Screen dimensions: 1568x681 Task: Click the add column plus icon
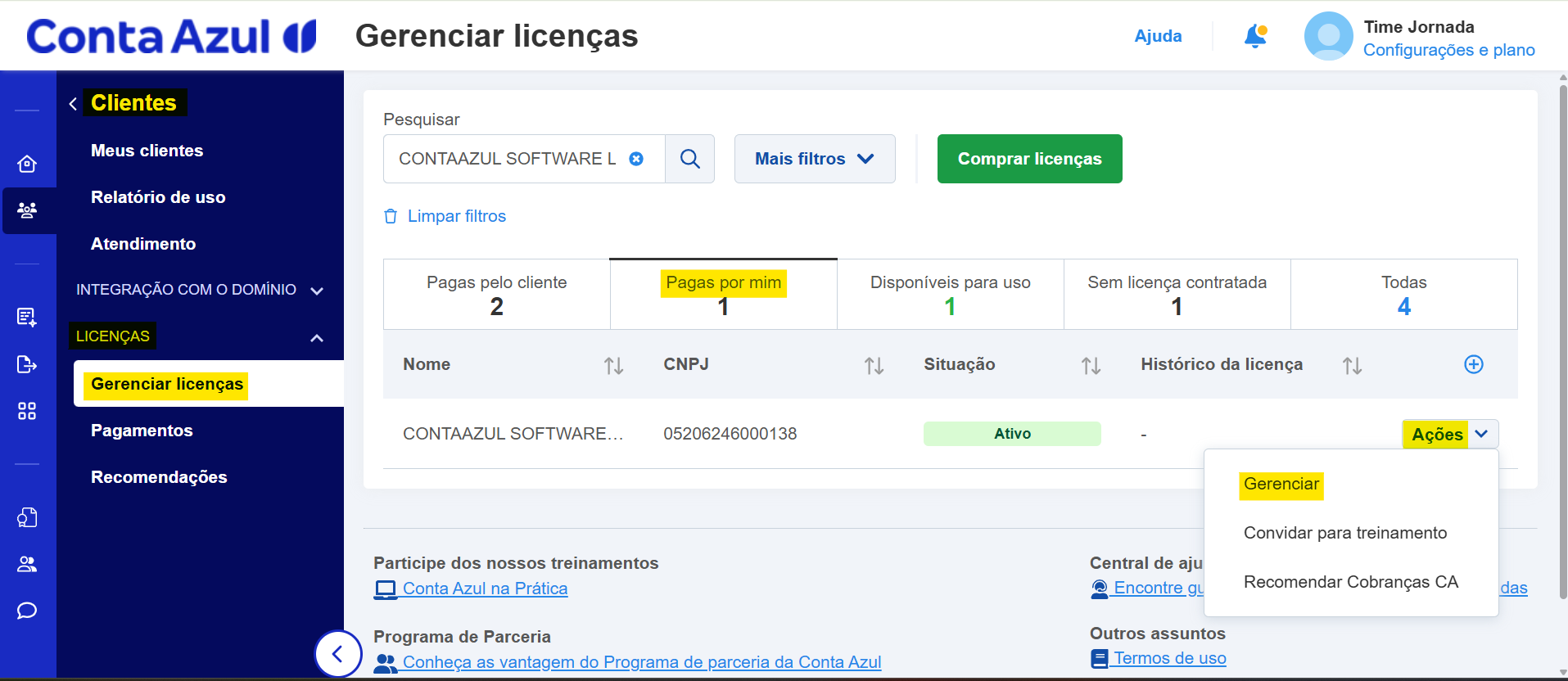coord(1474,364)
